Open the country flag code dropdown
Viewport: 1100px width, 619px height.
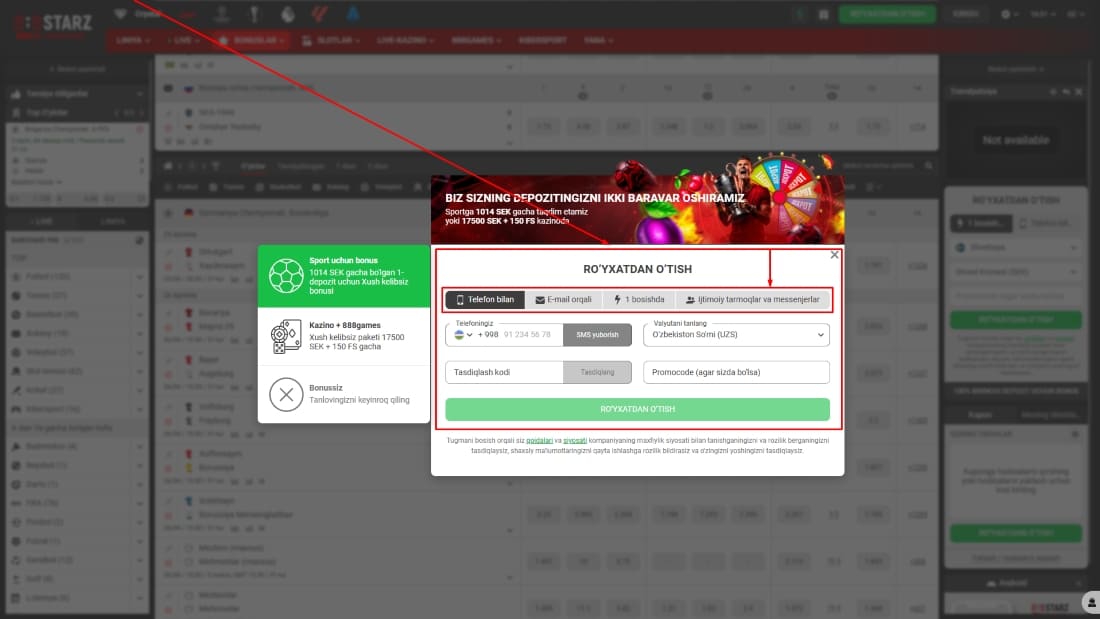[x=463, y=335]
